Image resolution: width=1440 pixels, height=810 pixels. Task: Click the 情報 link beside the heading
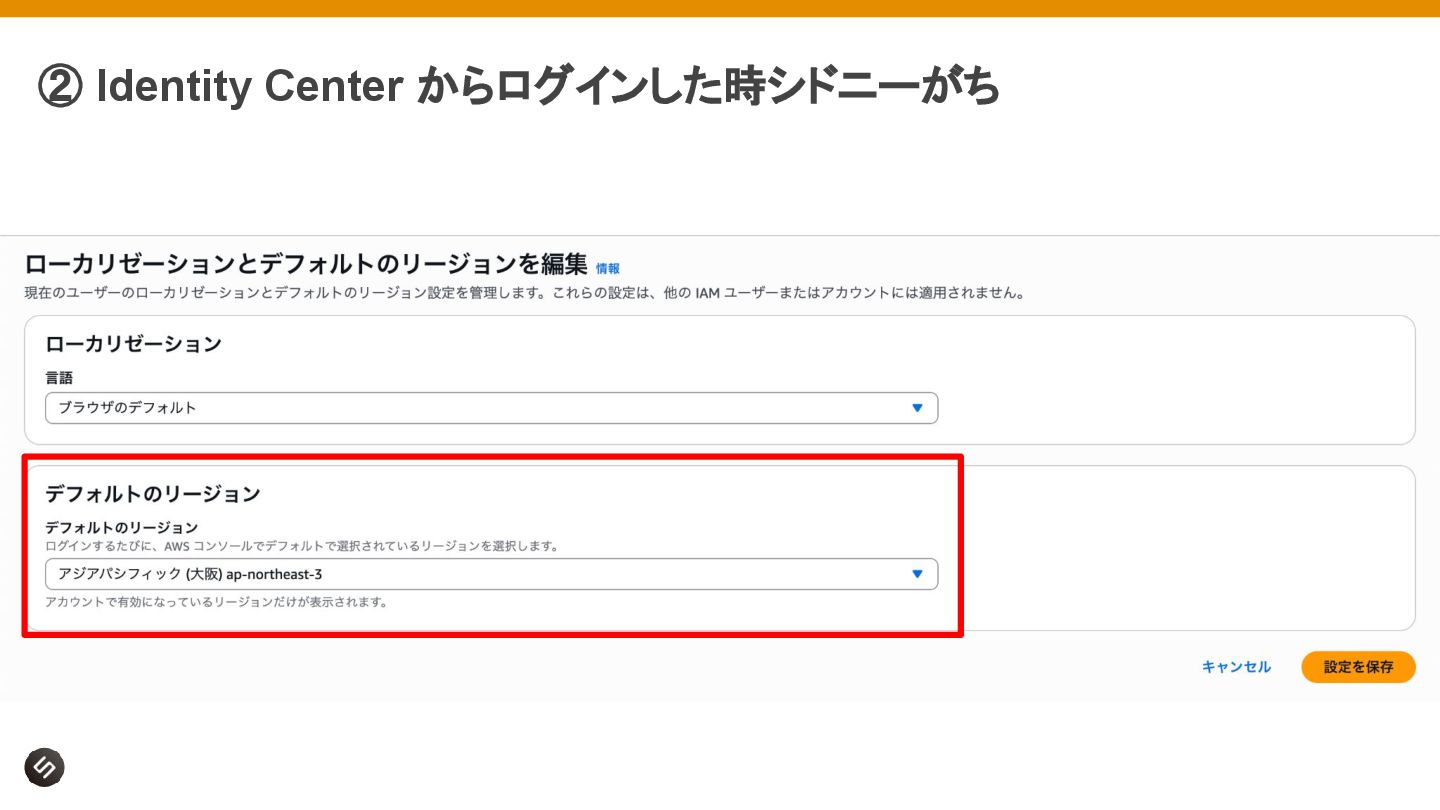tap(608, 268)
